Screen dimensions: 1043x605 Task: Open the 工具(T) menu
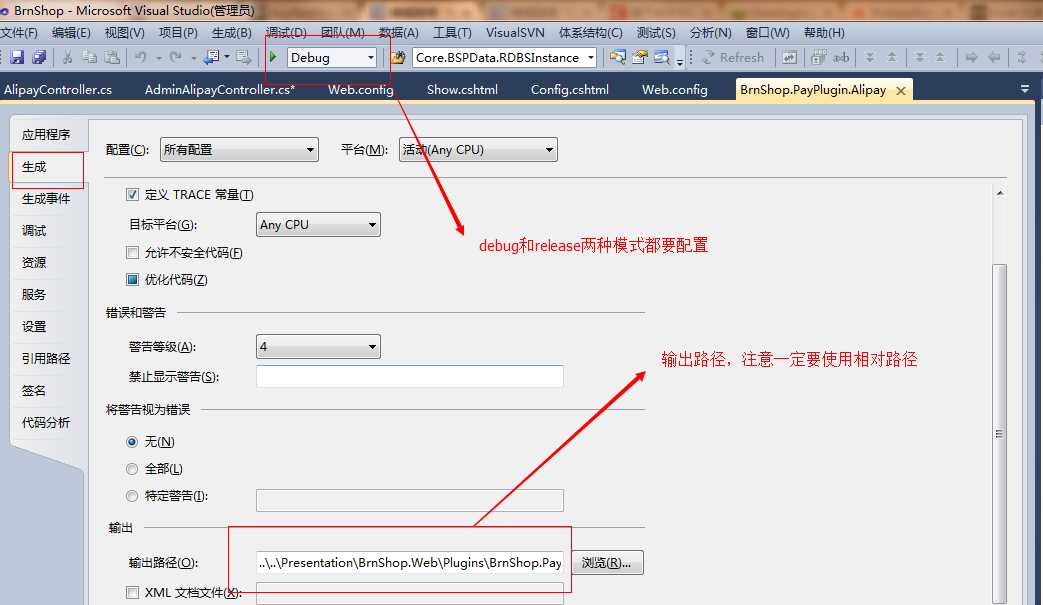452,33
